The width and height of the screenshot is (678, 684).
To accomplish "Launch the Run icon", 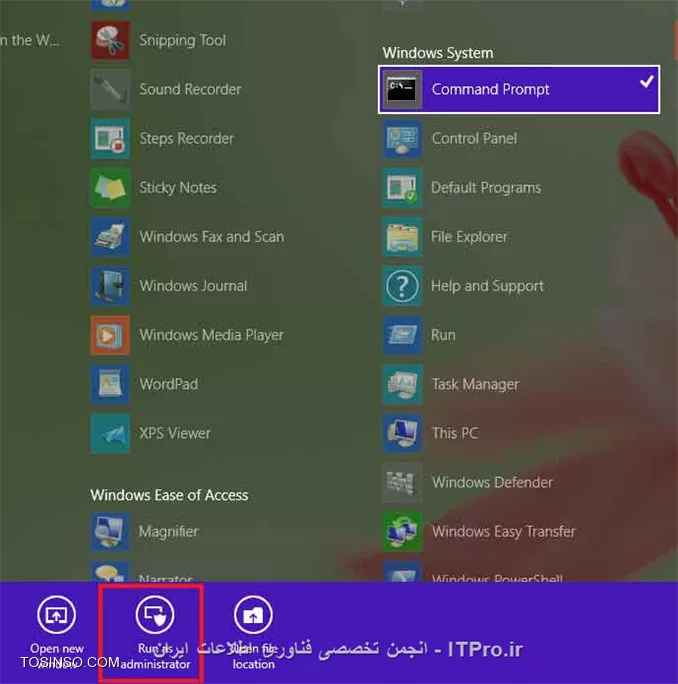I will [x=402, y=335].
